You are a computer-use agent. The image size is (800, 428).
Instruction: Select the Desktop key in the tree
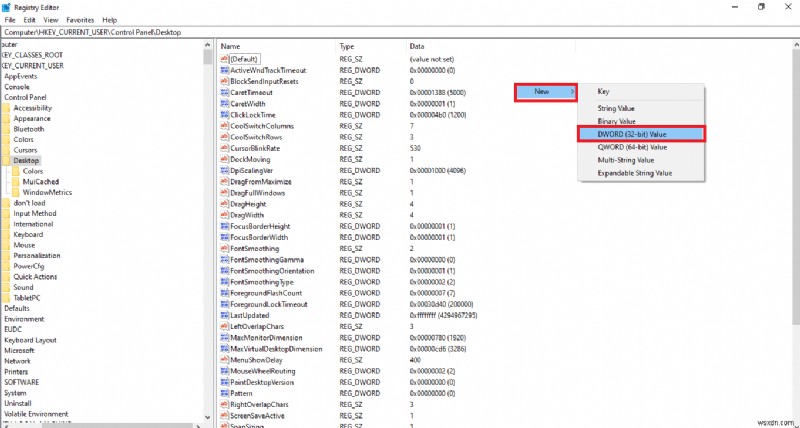click(26, 161)
